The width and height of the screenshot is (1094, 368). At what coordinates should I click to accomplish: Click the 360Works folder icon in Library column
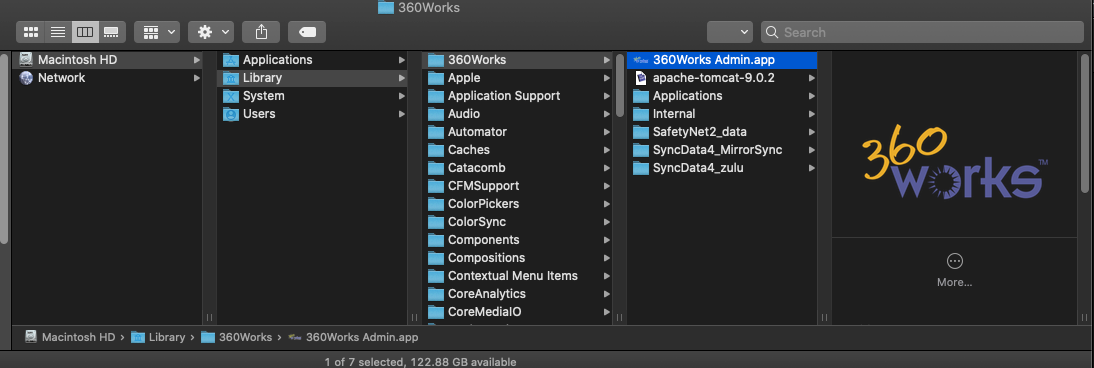click(x=436, y=60)
